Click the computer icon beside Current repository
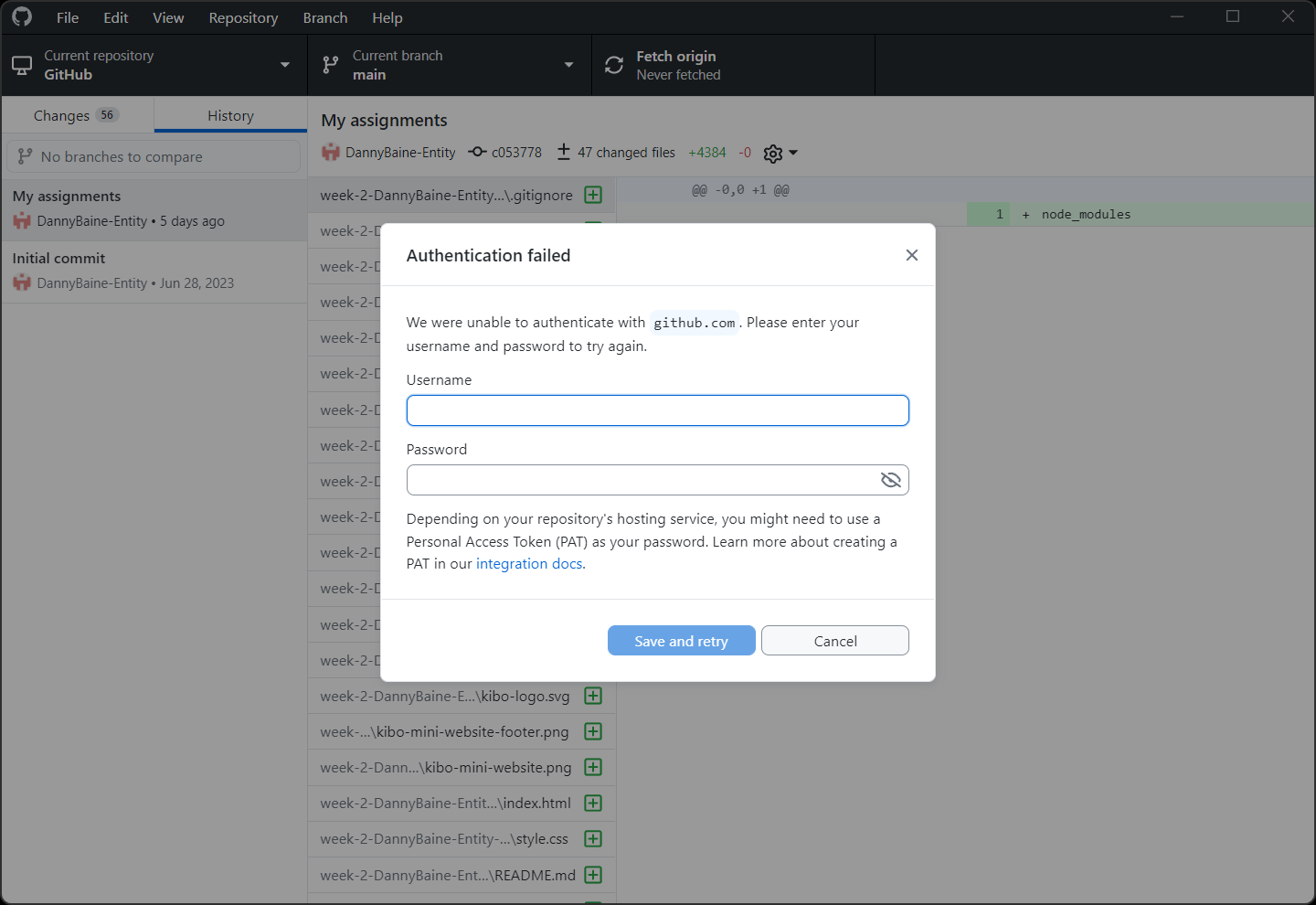1316x905 pixels. (21, 64)
